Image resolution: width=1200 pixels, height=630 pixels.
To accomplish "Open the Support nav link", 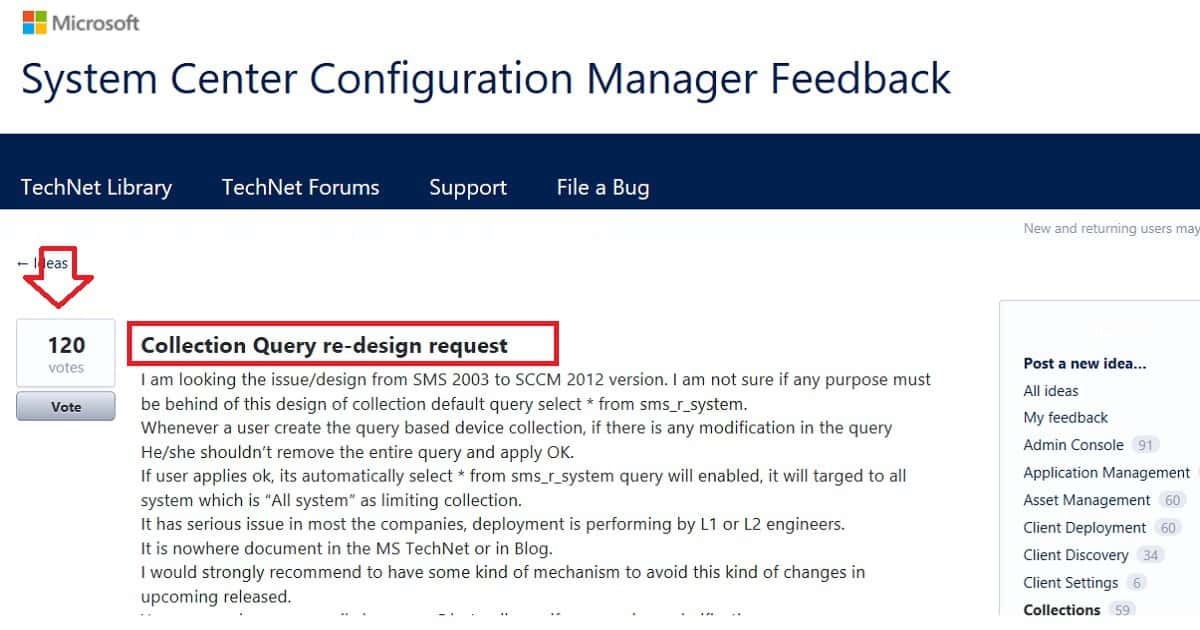I will coord(468,187).
